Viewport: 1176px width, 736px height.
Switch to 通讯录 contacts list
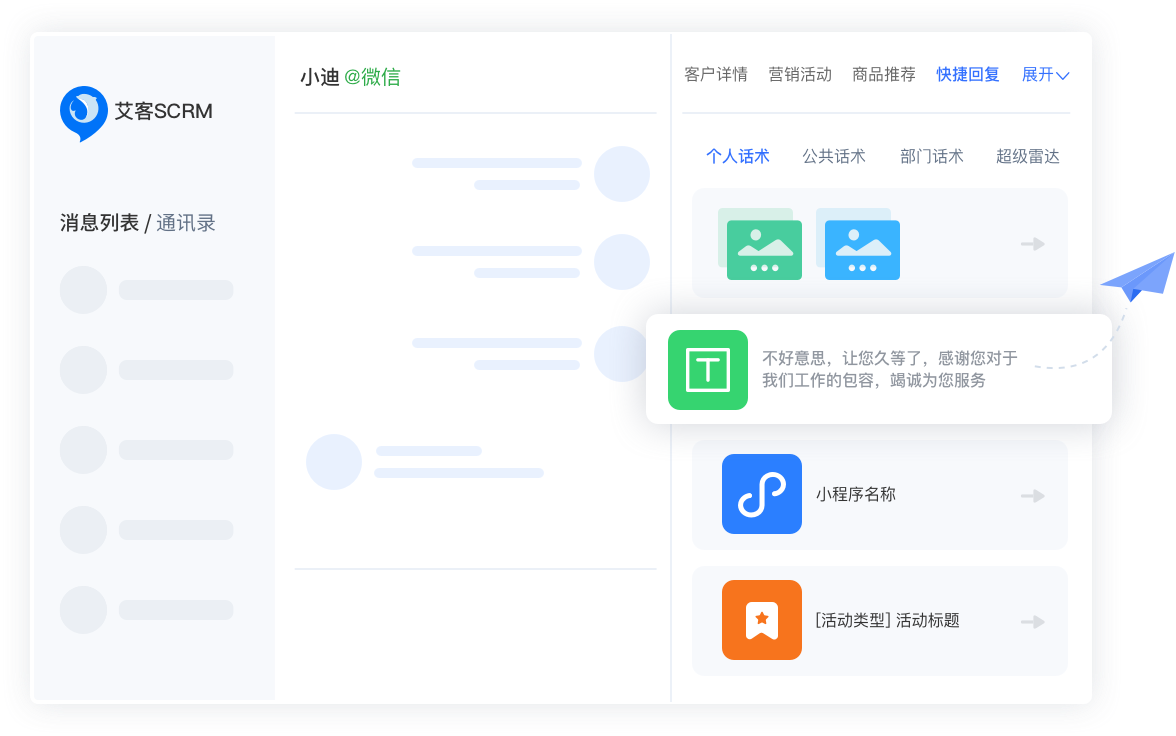coord(186,223)
